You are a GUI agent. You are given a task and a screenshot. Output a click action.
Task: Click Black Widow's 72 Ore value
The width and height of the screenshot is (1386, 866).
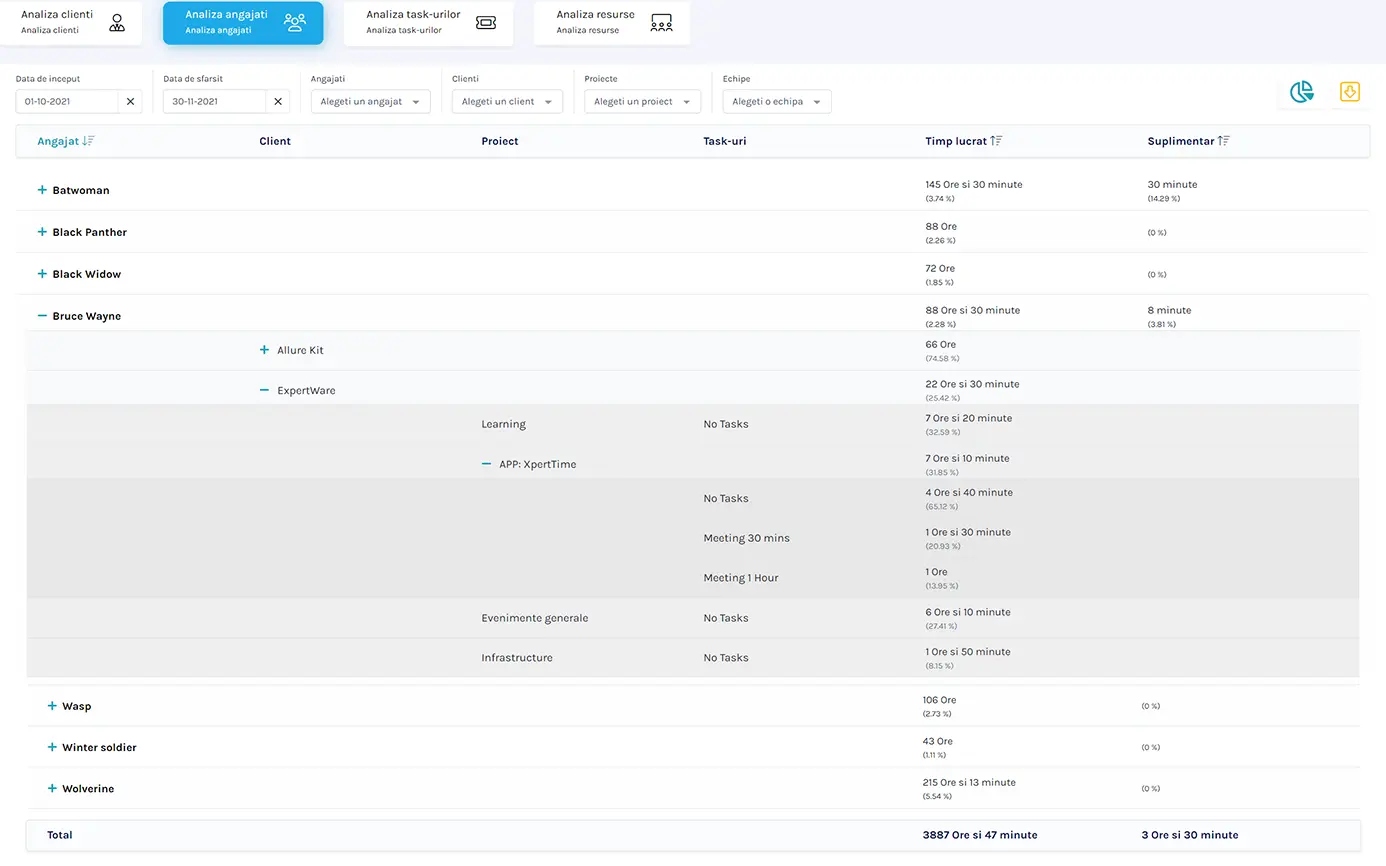(940, 269)
